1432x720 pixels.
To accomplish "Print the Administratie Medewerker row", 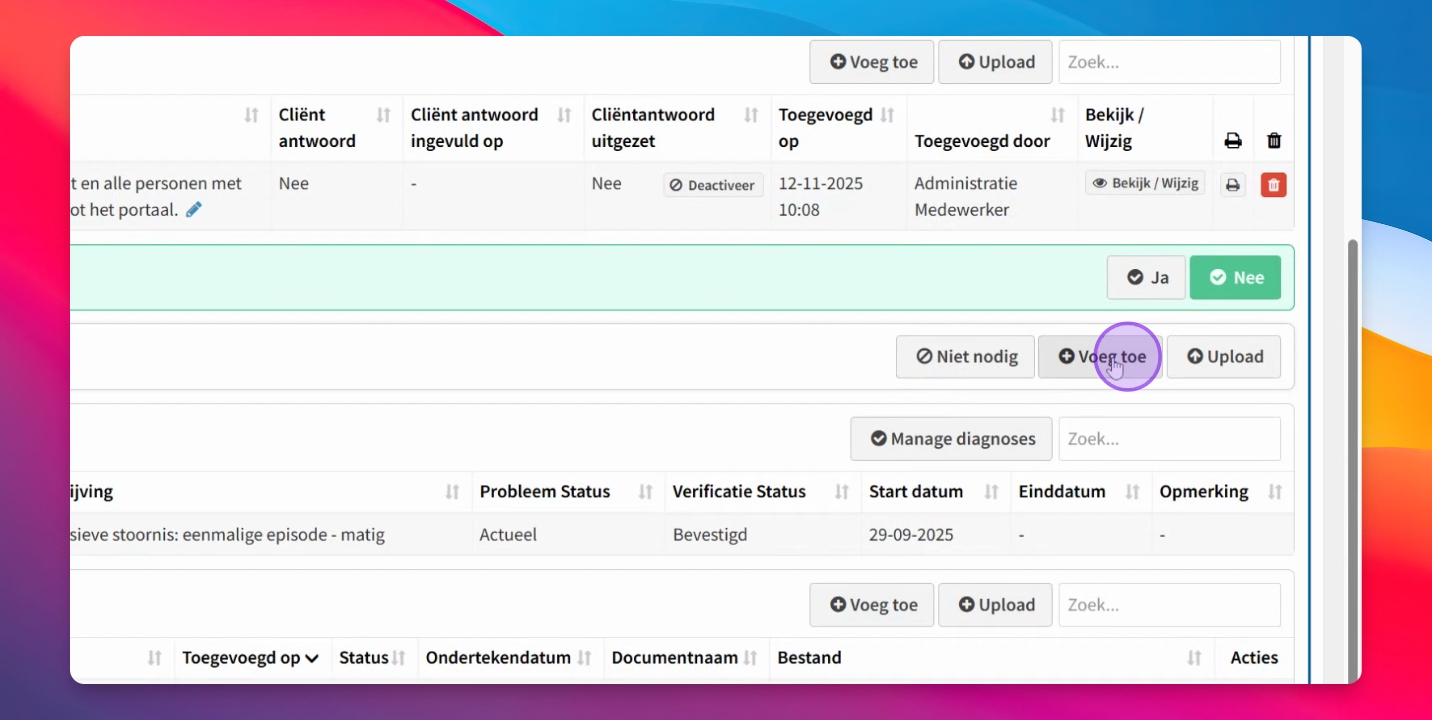I will tap(1233, 185).
